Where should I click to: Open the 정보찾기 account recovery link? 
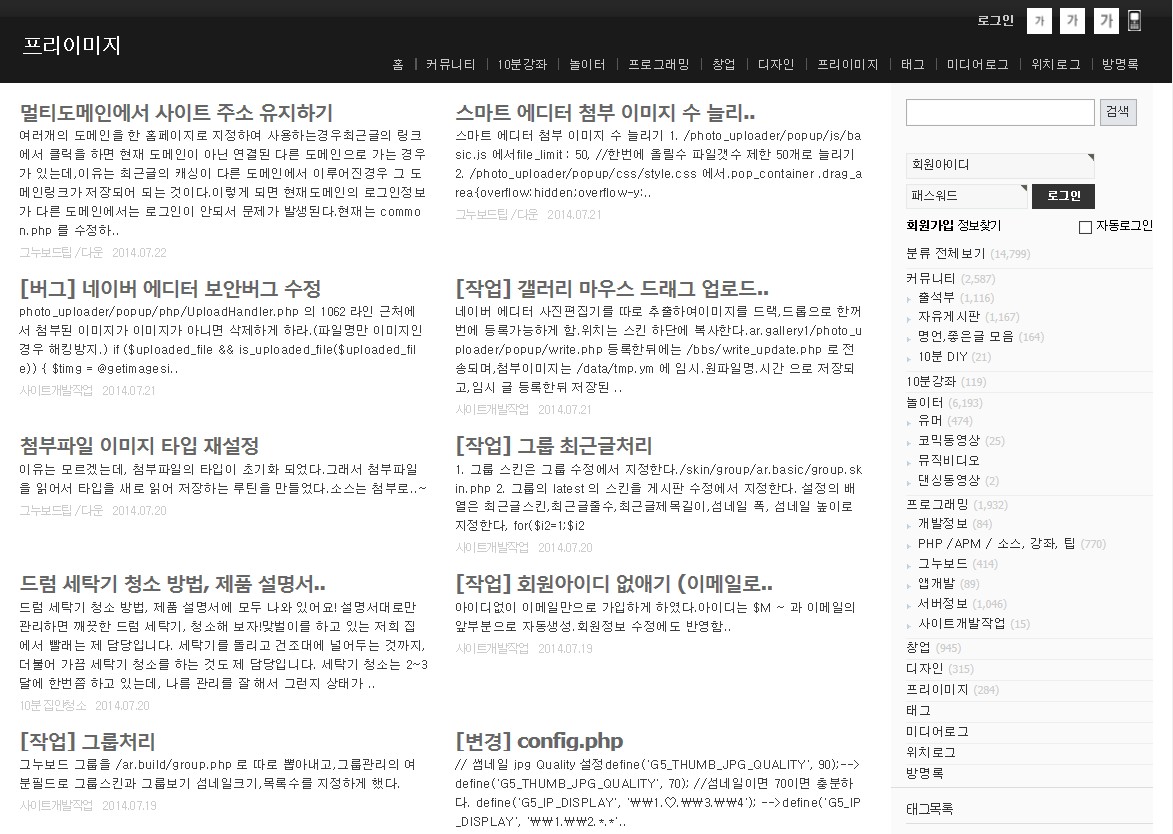coord(979,226)
